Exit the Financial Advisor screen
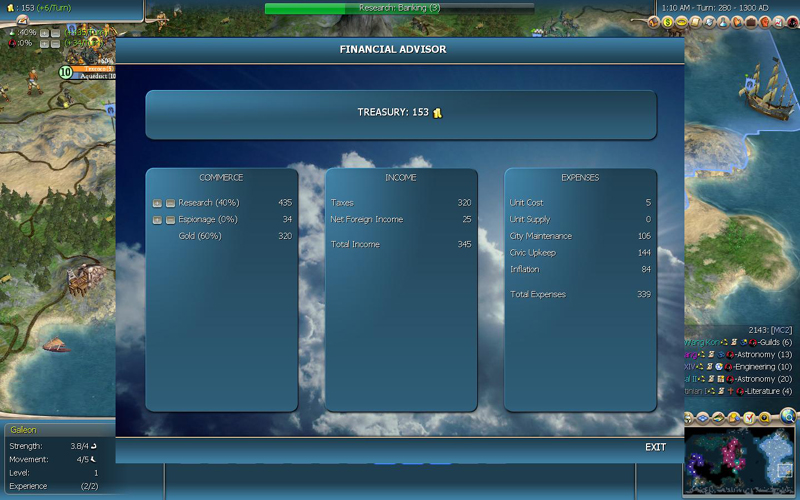800x500 pixels. (x=656, y=447)
